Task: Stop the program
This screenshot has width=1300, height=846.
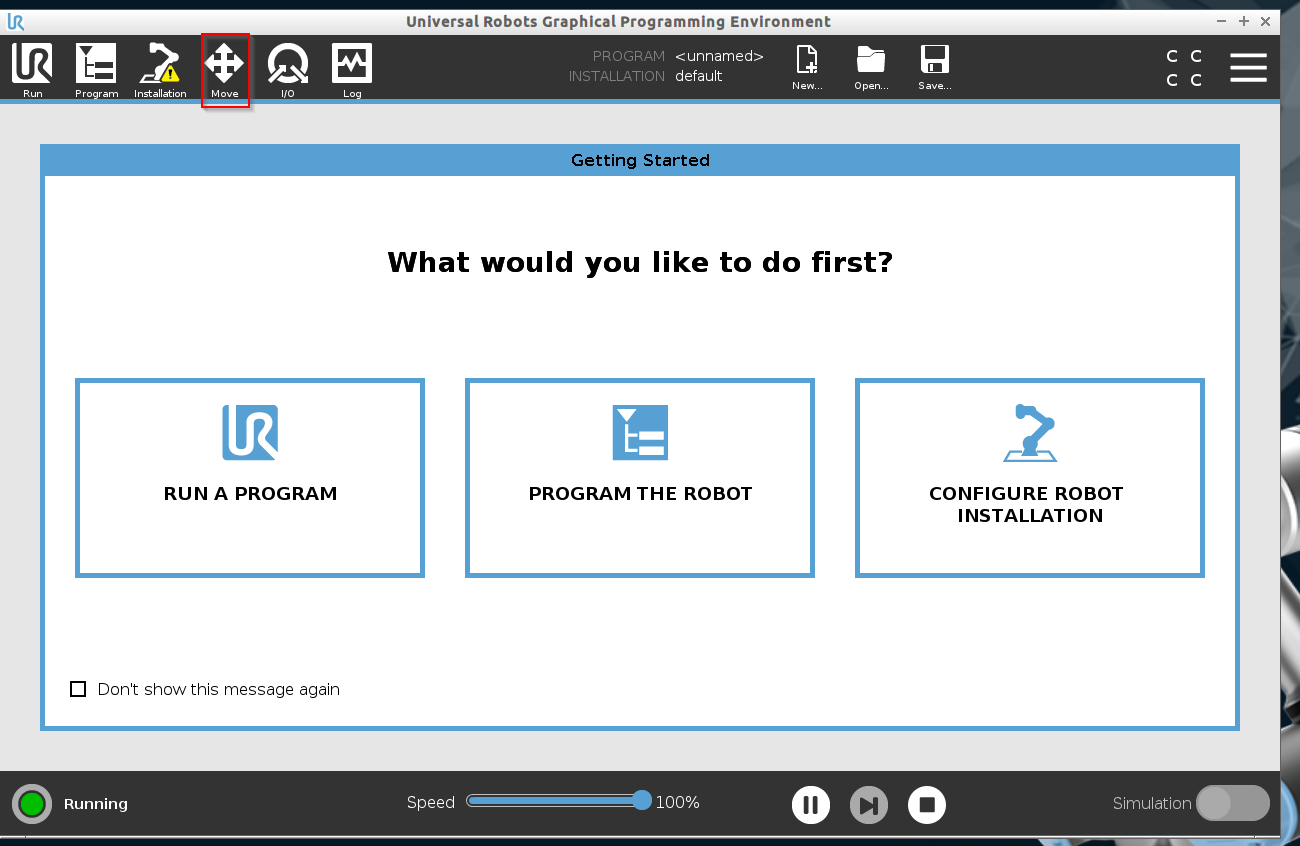Action: 927,804
